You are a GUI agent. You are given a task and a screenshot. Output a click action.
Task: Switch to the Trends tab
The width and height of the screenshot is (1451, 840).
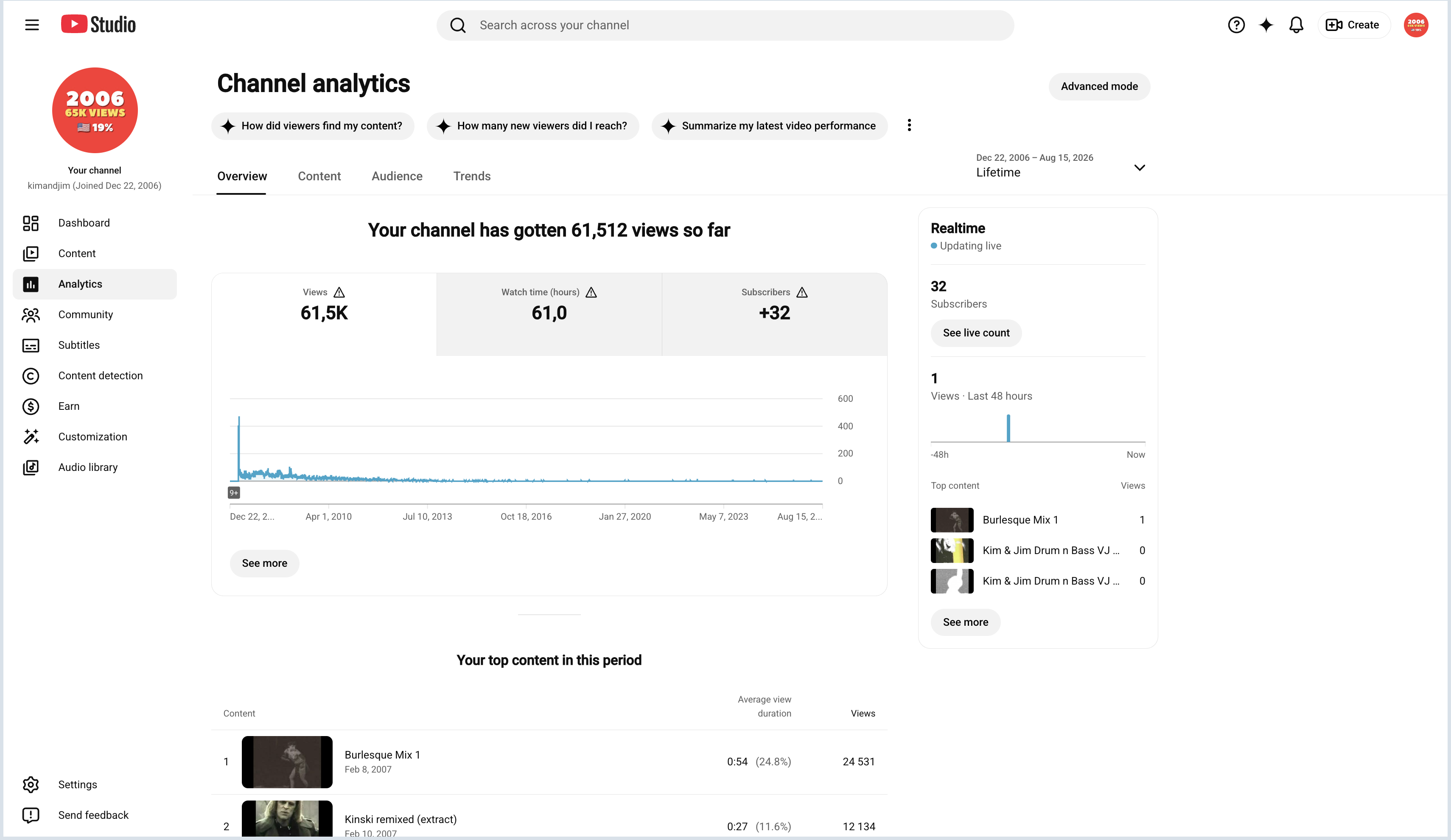pos(472,176)
